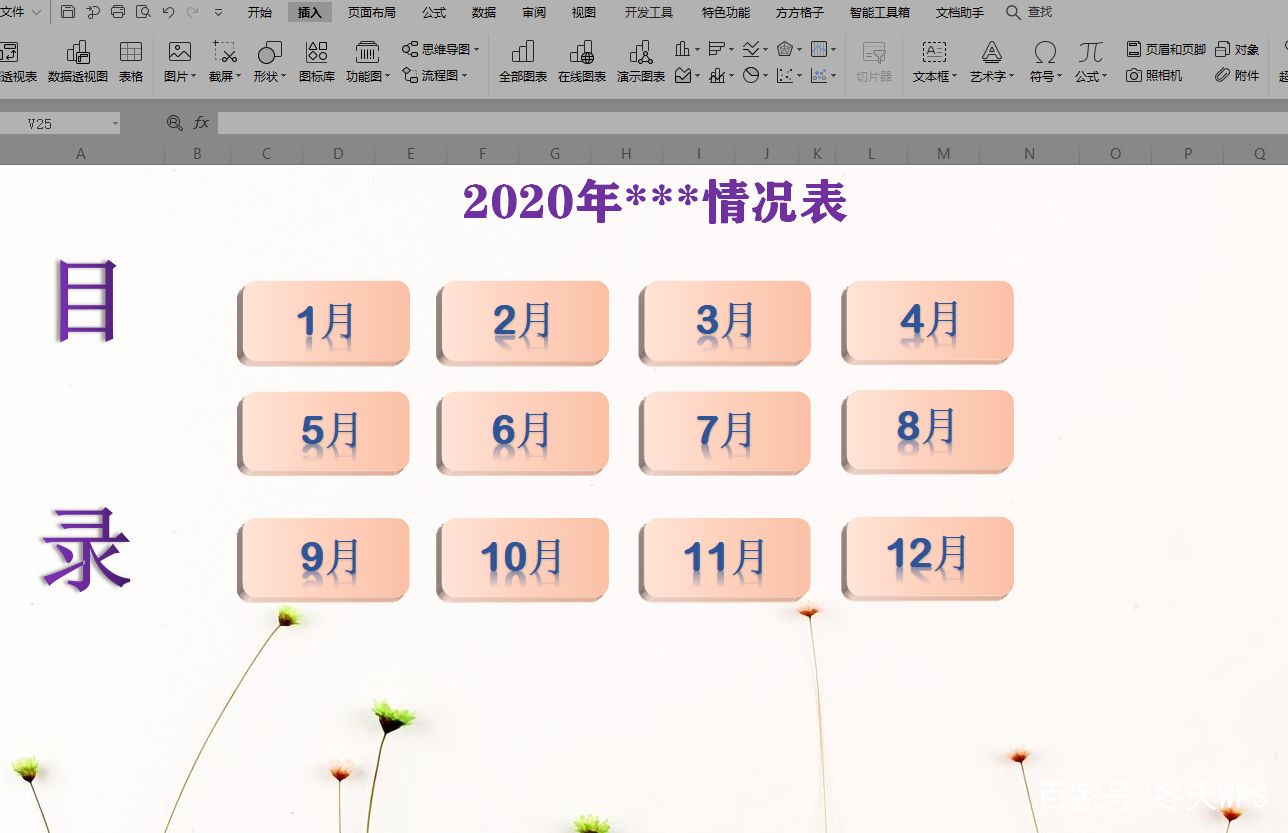
Task: Click the 照相机 camera tool
Action: 1154,75
